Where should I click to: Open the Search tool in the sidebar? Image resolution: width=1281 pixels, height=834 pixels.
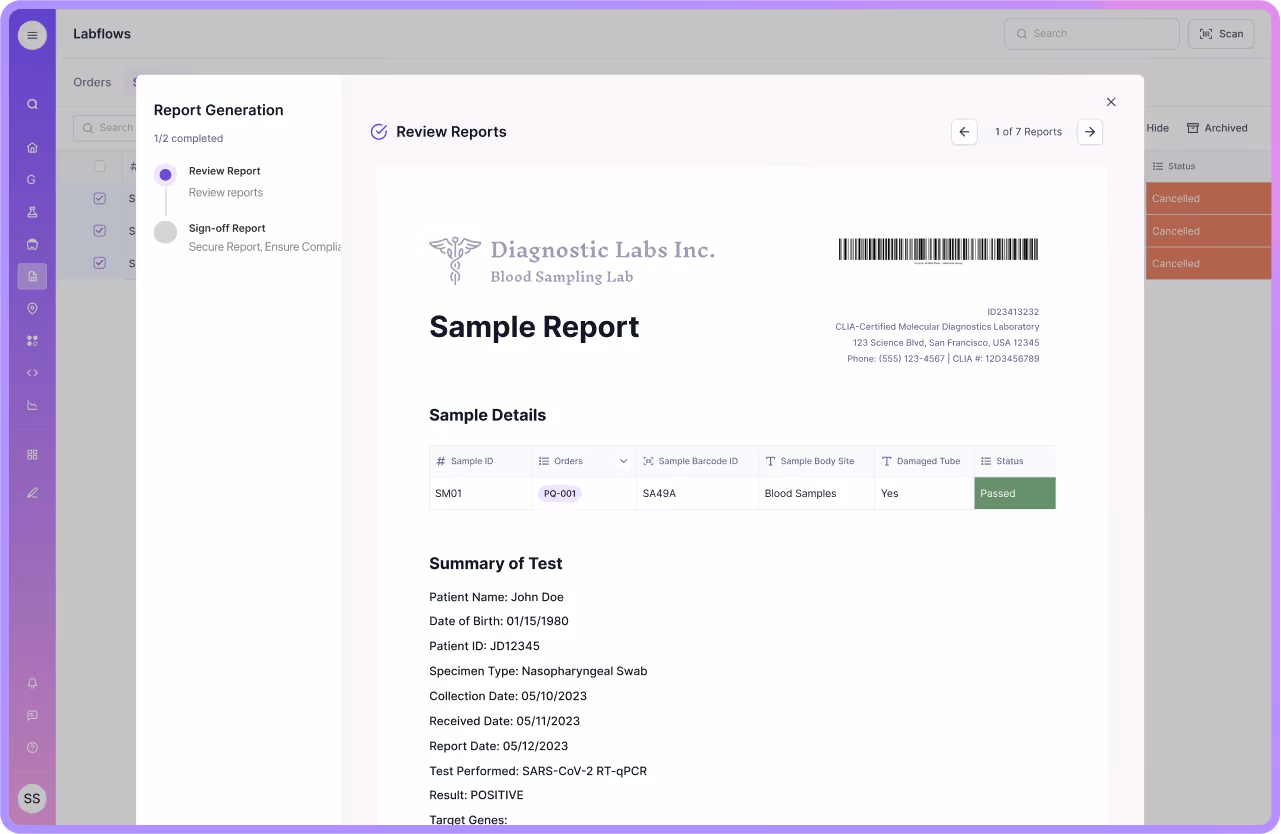[x=32, y=103]
